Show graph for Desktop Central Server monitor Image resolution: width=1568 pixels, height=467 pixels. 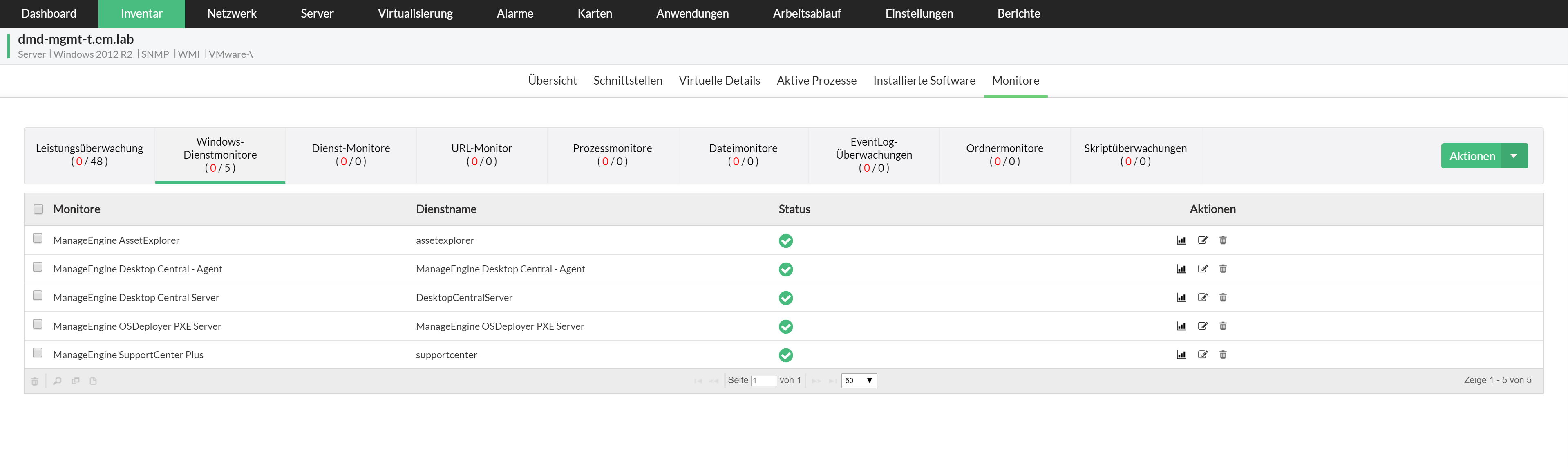point(1181,297)
